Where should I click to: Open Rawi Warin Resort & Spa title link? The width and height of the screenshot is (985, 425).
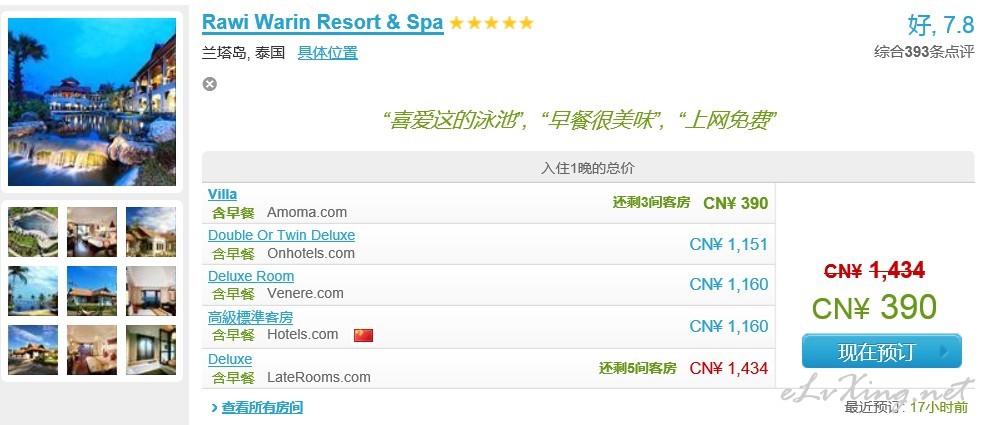322,23
